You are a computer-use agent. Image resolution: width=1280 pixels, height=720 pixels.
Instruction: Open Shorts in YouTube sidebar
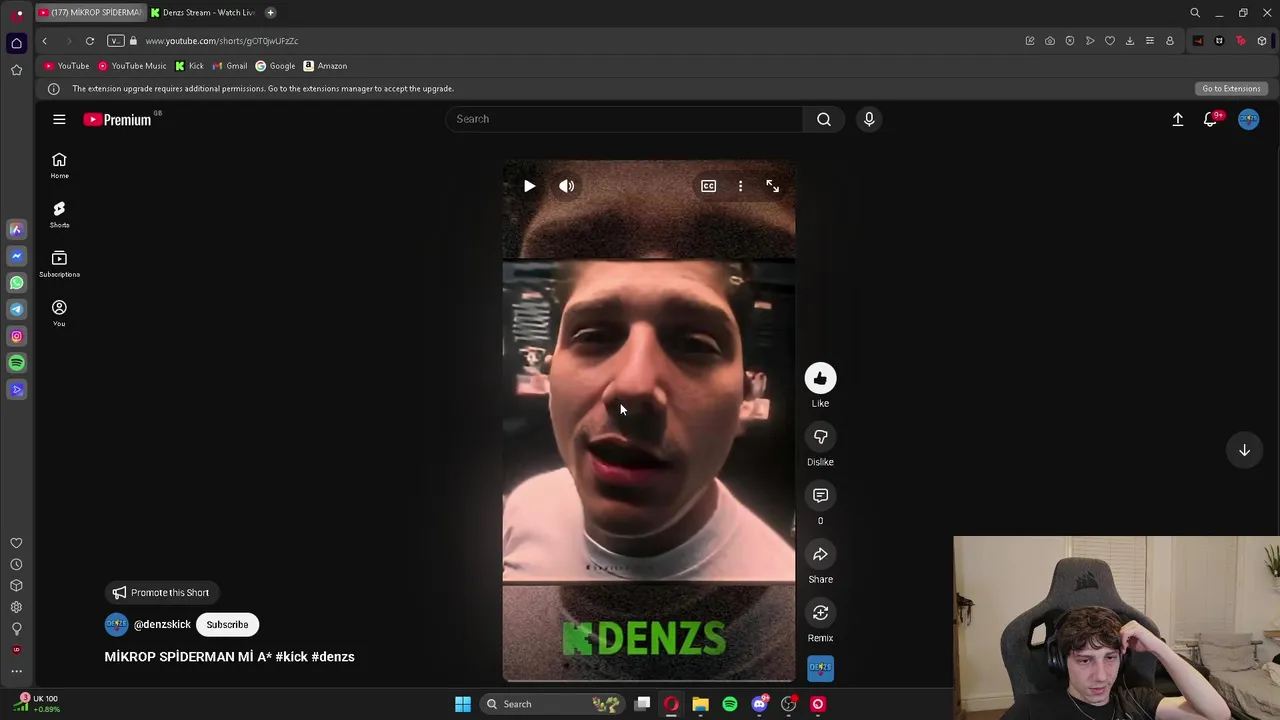click(59, 214)
